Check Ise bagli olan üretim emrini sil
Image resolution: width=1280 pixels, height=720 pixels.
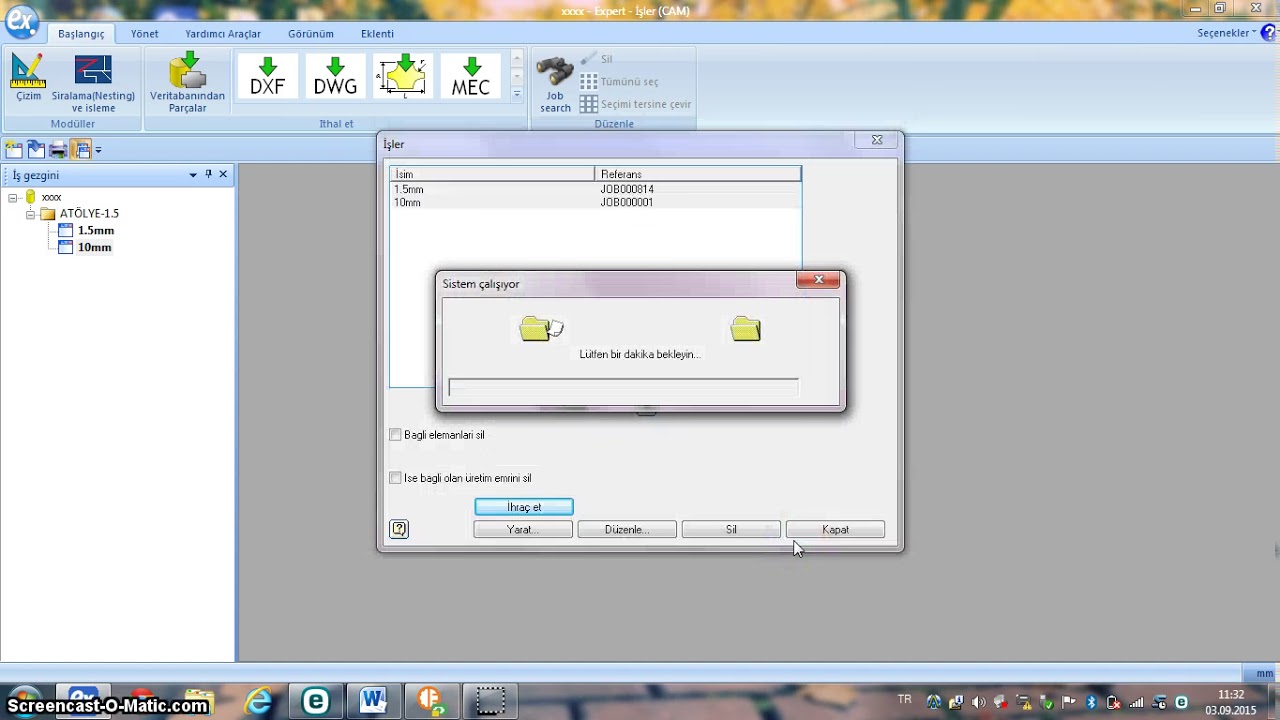(x=395, y=478)
